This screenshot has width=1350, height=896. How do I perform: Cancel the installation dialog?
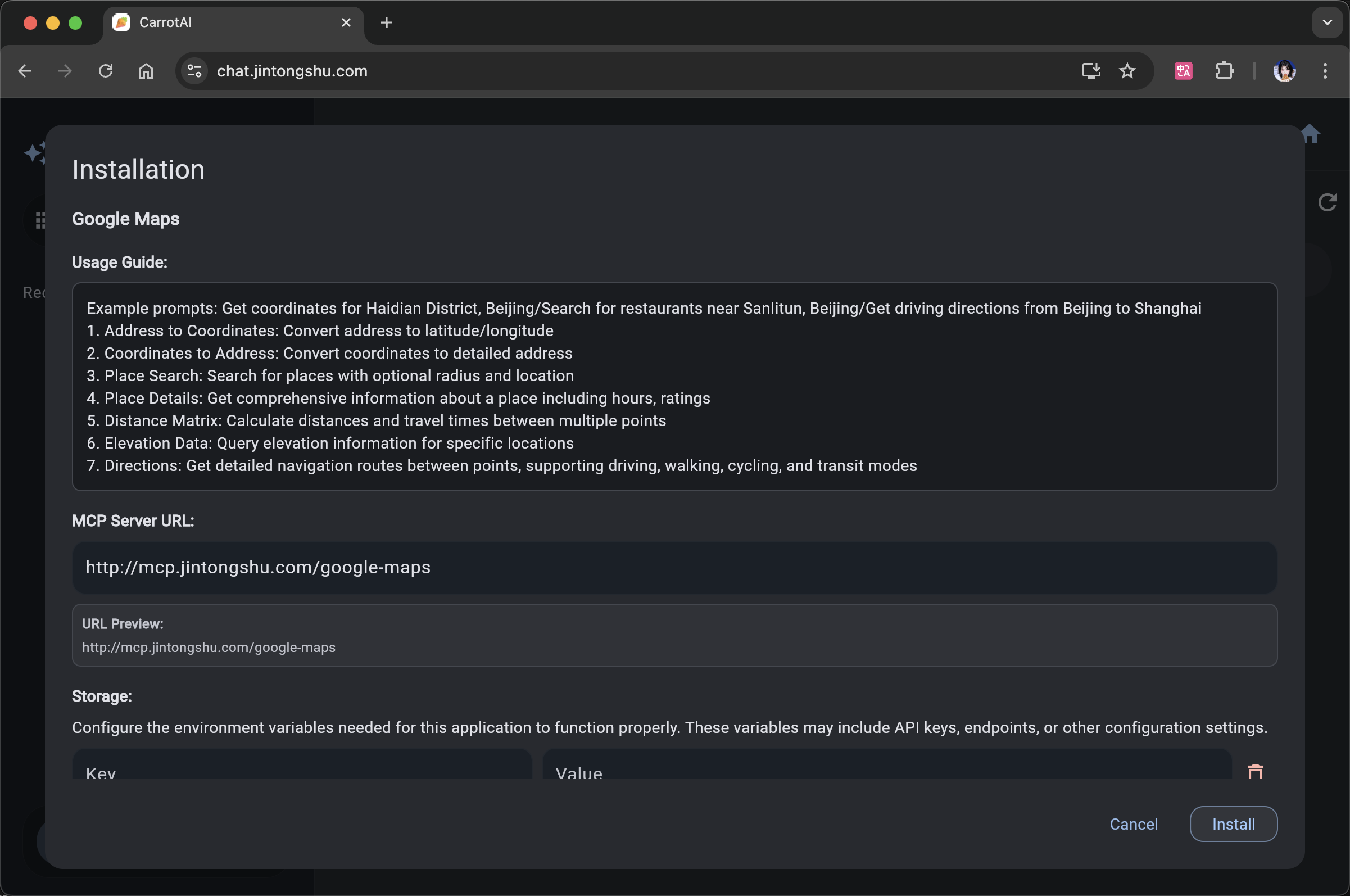[1133, 823]
